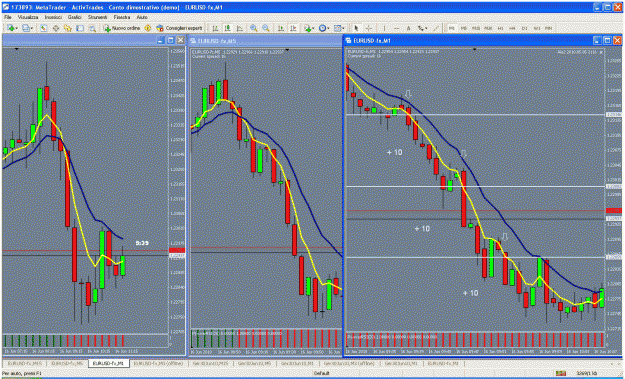The width and height of the screenshot is (625, 379).
Task: Open the Strategy Tester magnifier icon
Action: (x=92, y=28)
